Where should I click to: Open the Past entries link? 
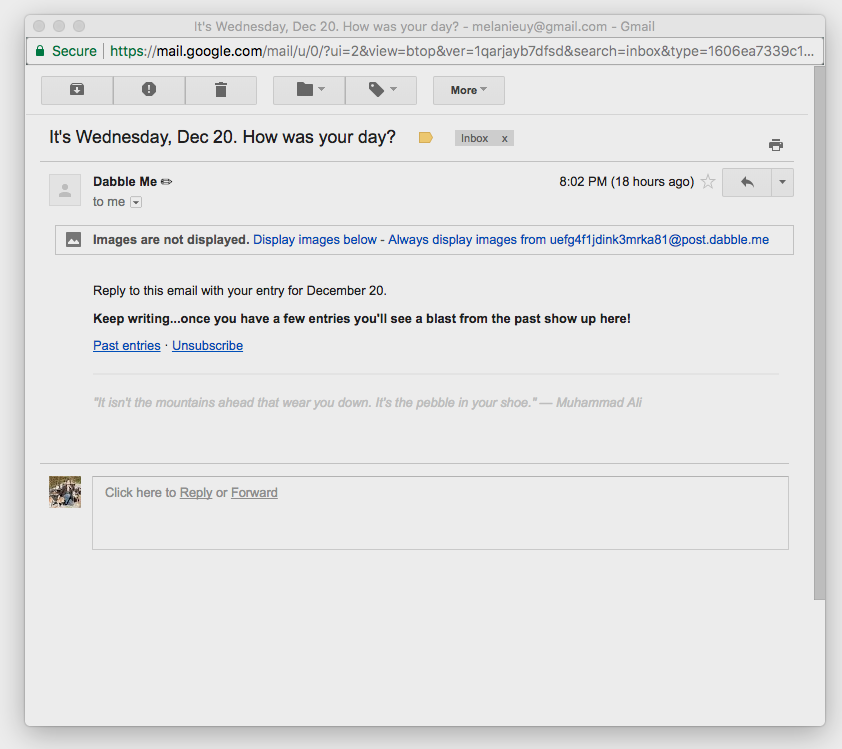(126, 346)
